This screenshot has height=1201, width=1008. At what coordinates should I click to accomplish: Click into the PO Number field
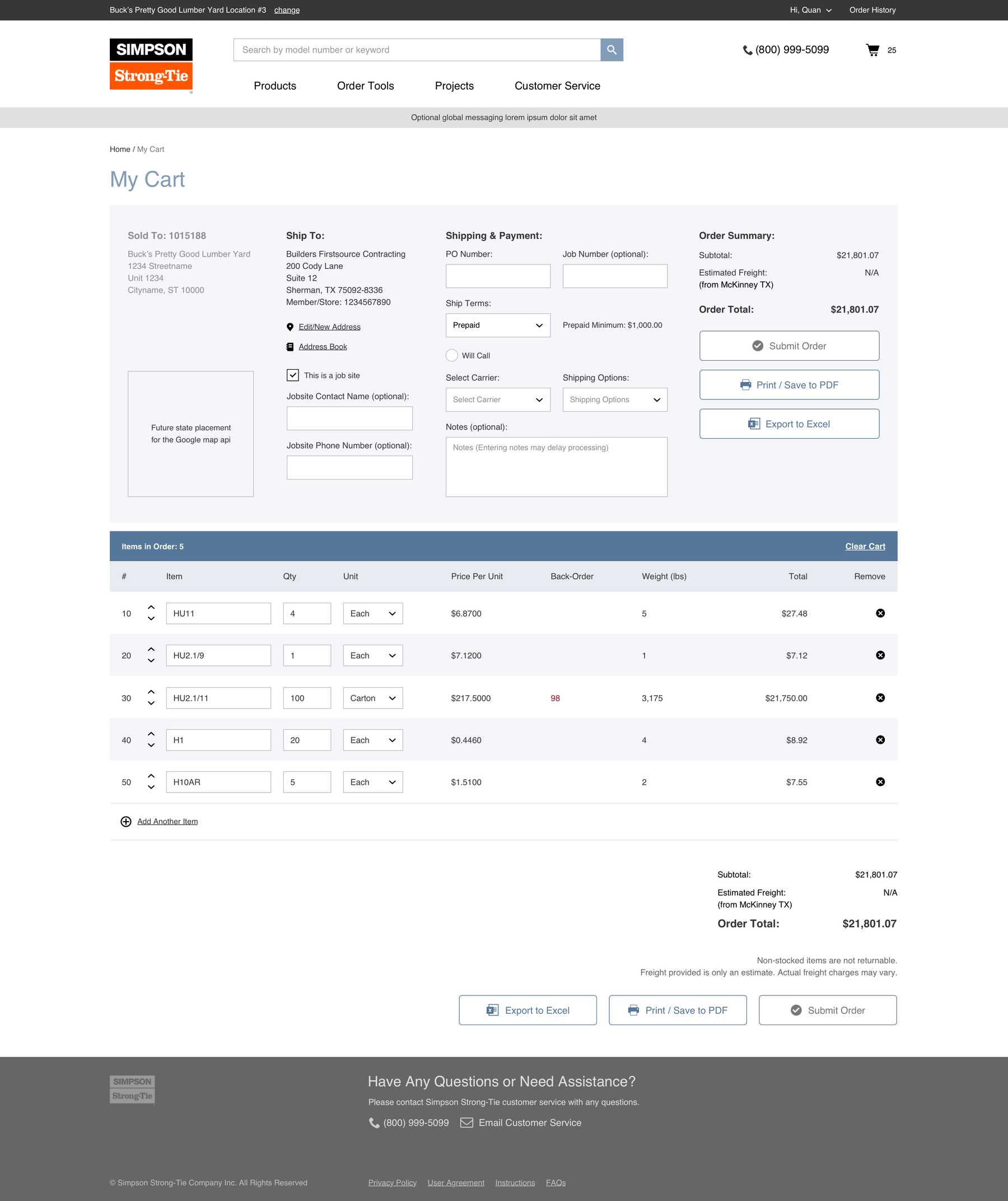click(x=497, y=276)
